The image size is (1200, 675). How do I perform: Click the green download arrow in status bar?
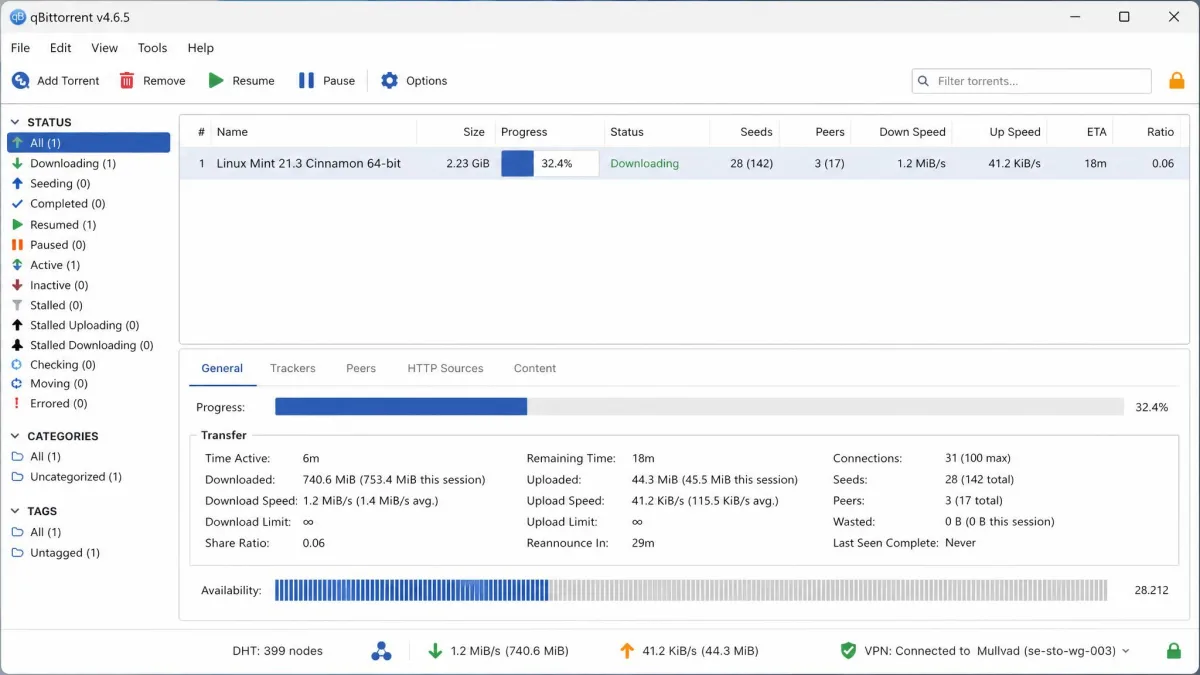[435, 651]
